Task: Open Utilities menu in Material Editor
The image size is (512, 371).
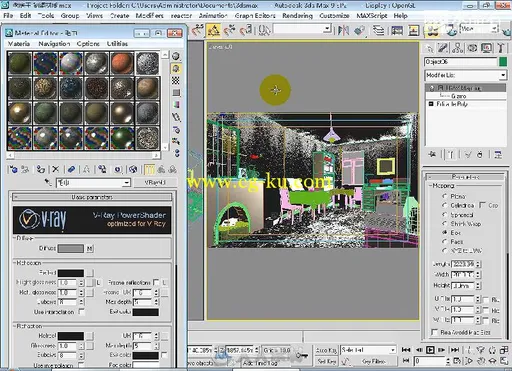Action: click(x=117, y=44)
